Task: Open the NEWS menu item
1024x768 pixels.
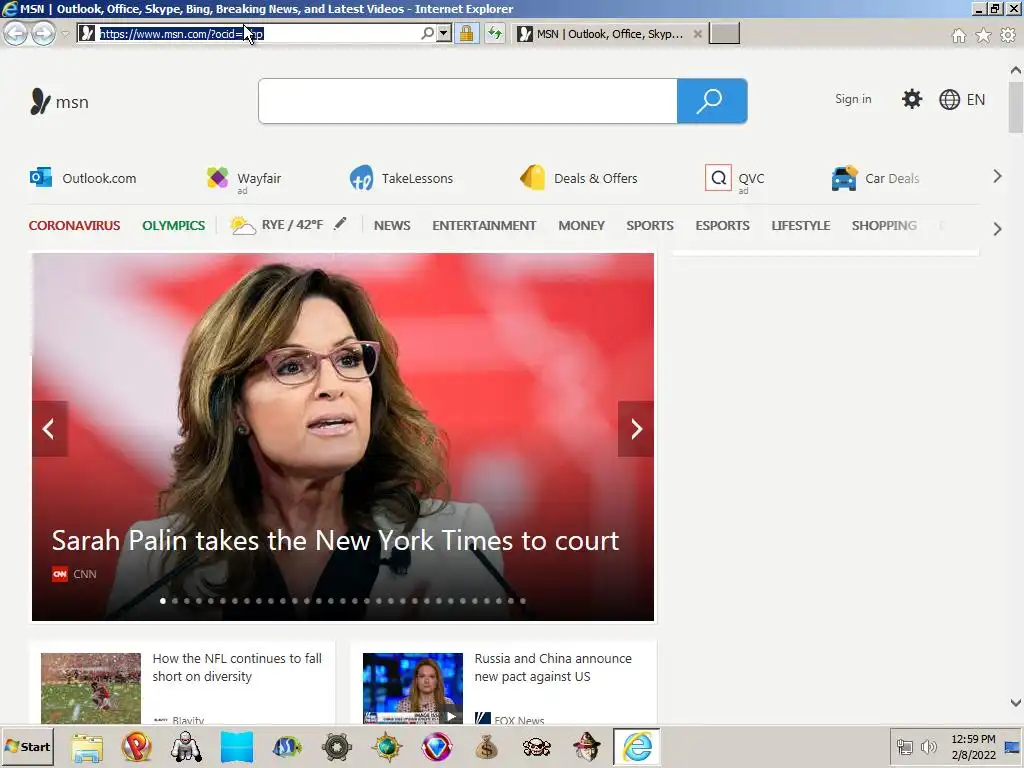Action: point(392,225)
